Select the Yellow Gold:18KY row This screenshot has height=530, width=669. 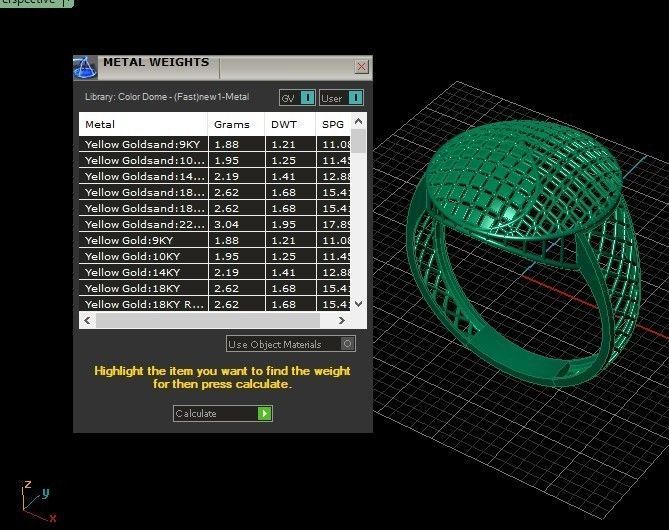[215, 288]
